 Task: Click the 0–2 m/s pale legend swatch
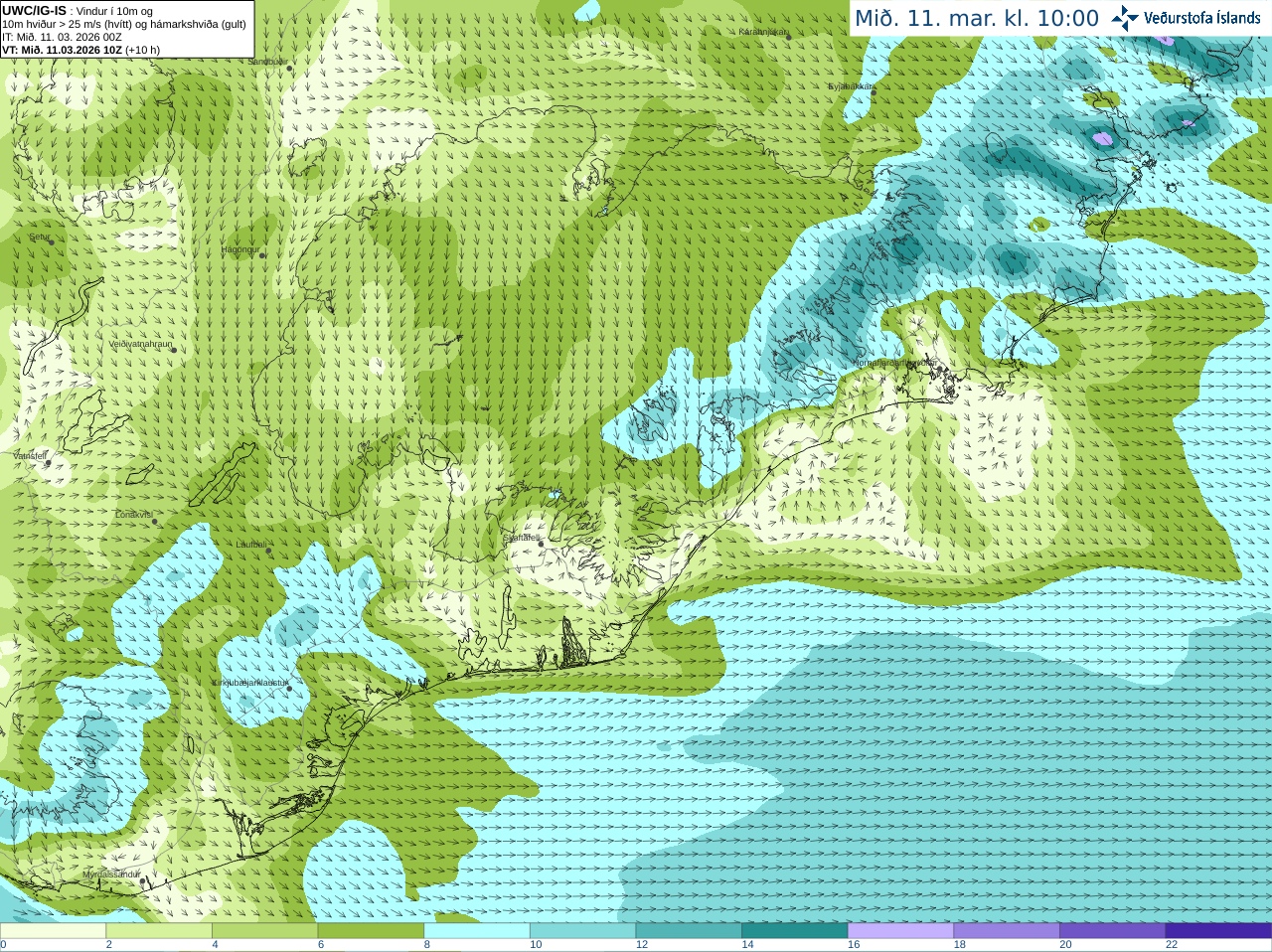click(x=53, y=931)
